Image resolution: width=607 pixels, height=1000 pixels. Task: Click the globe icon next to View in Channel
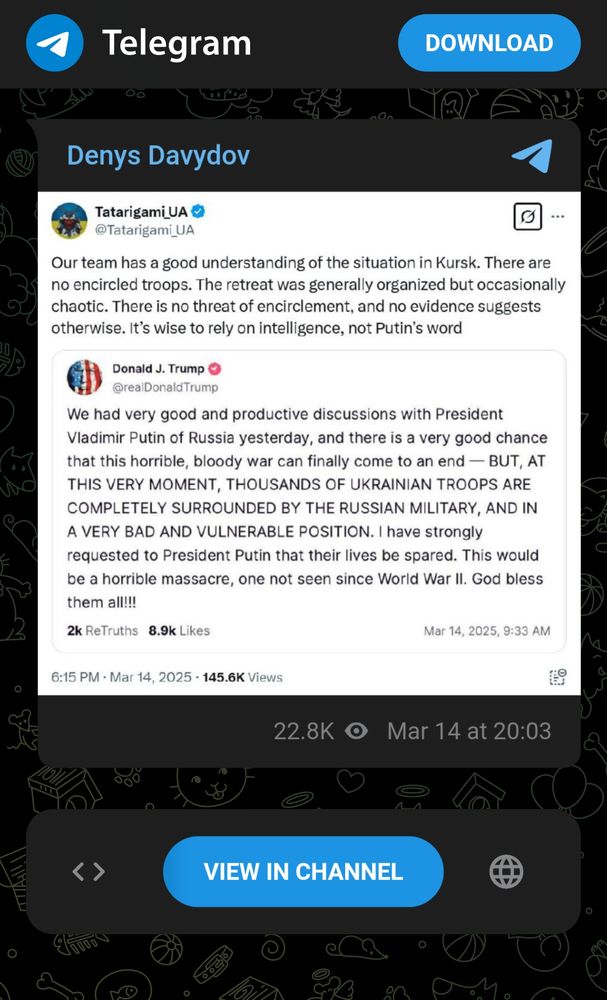(506, 871)
